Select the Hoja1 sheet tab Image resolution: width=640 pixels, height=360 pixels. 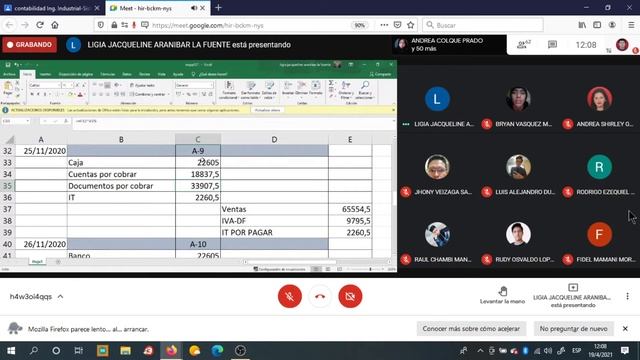point(37,262)
